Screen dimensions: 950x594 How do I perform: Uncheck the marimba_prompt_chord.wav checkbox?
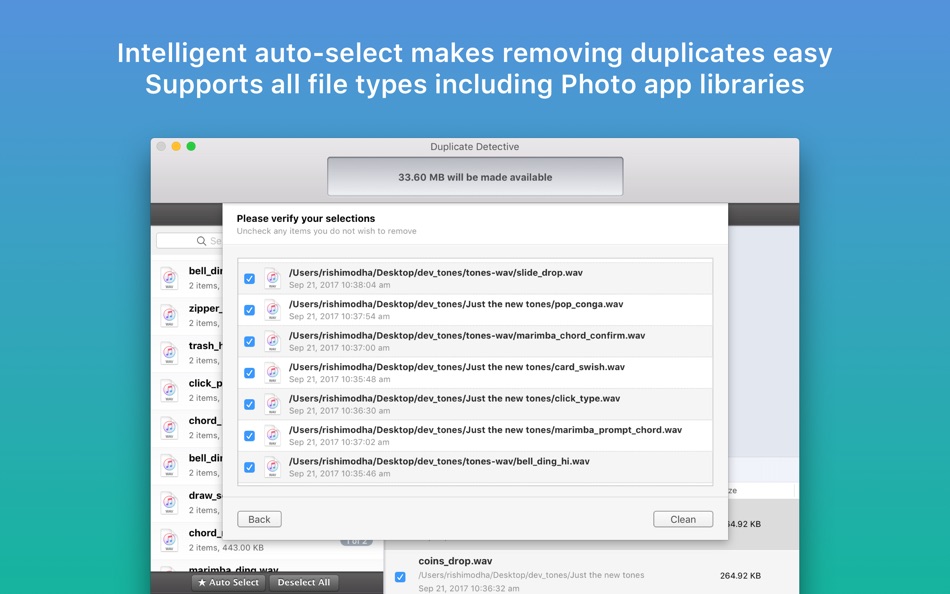pyautogui.click(x=249, y=436)
